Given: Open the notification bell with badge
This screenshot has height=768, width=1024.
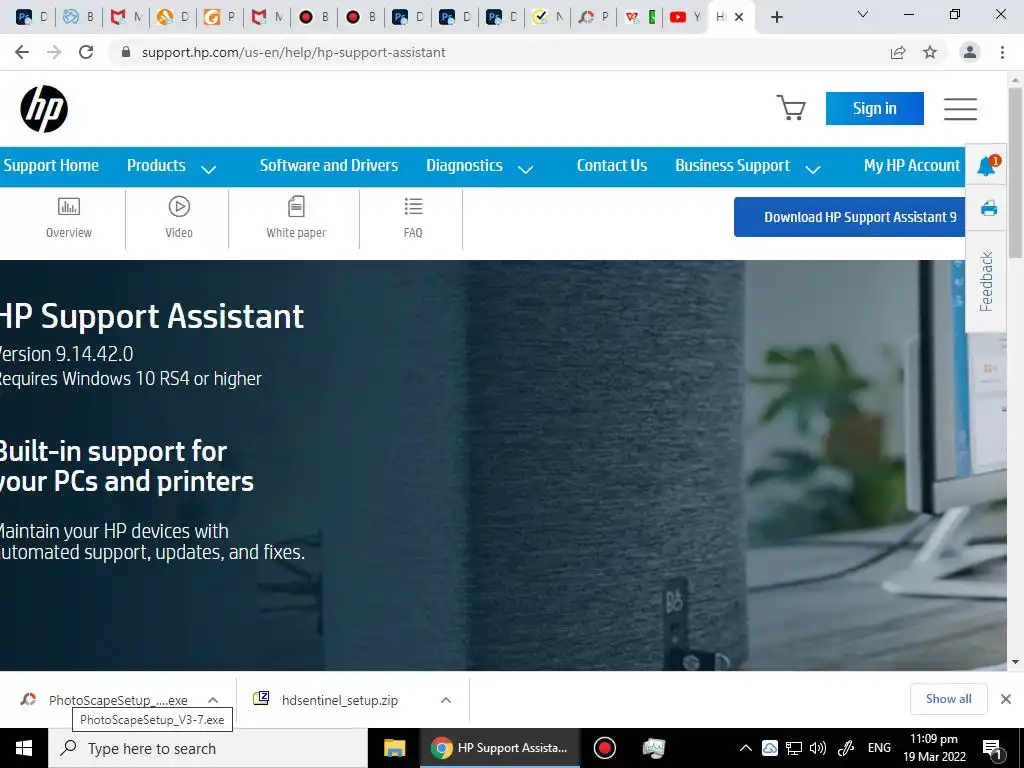Looking at the screenshot, I should tap(987, 166).
